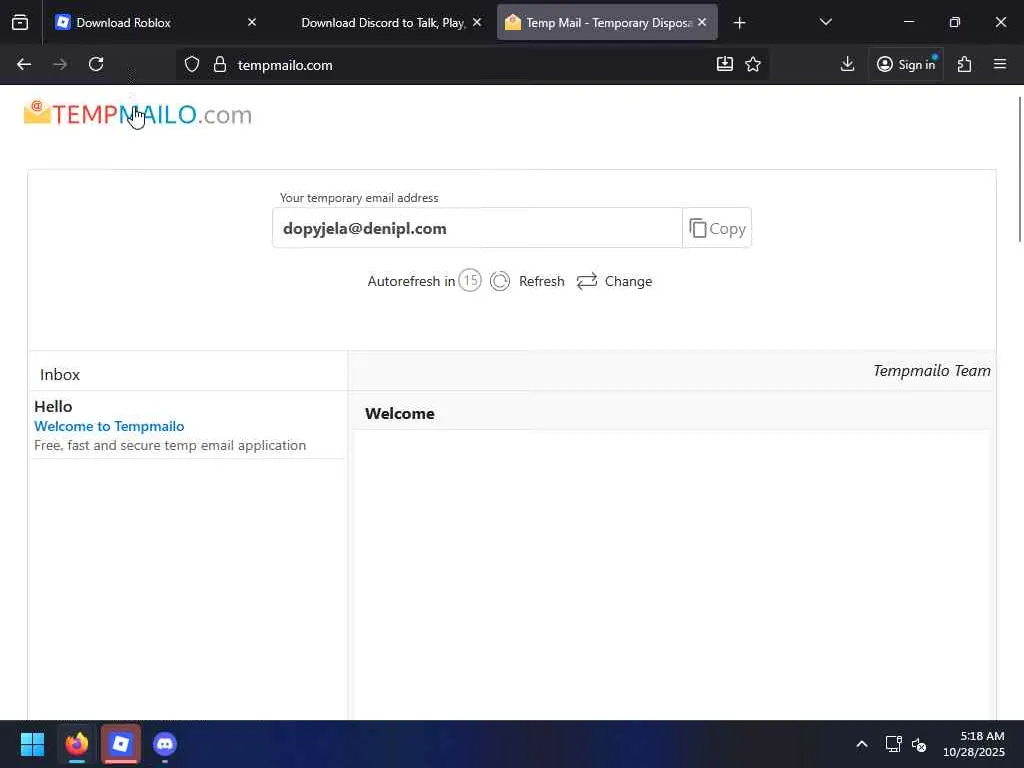Bookmark this page with the star

pos(753,64)
